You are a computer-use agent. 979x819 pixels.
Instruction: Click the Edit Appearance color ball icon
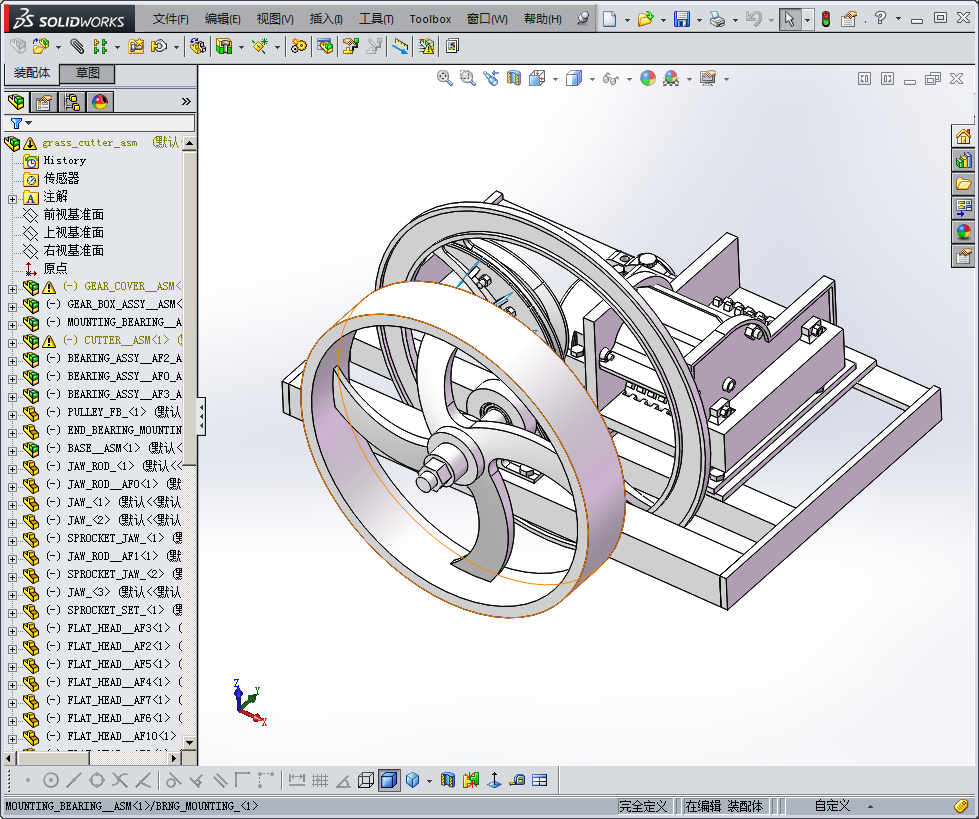[x=648, y=78]
